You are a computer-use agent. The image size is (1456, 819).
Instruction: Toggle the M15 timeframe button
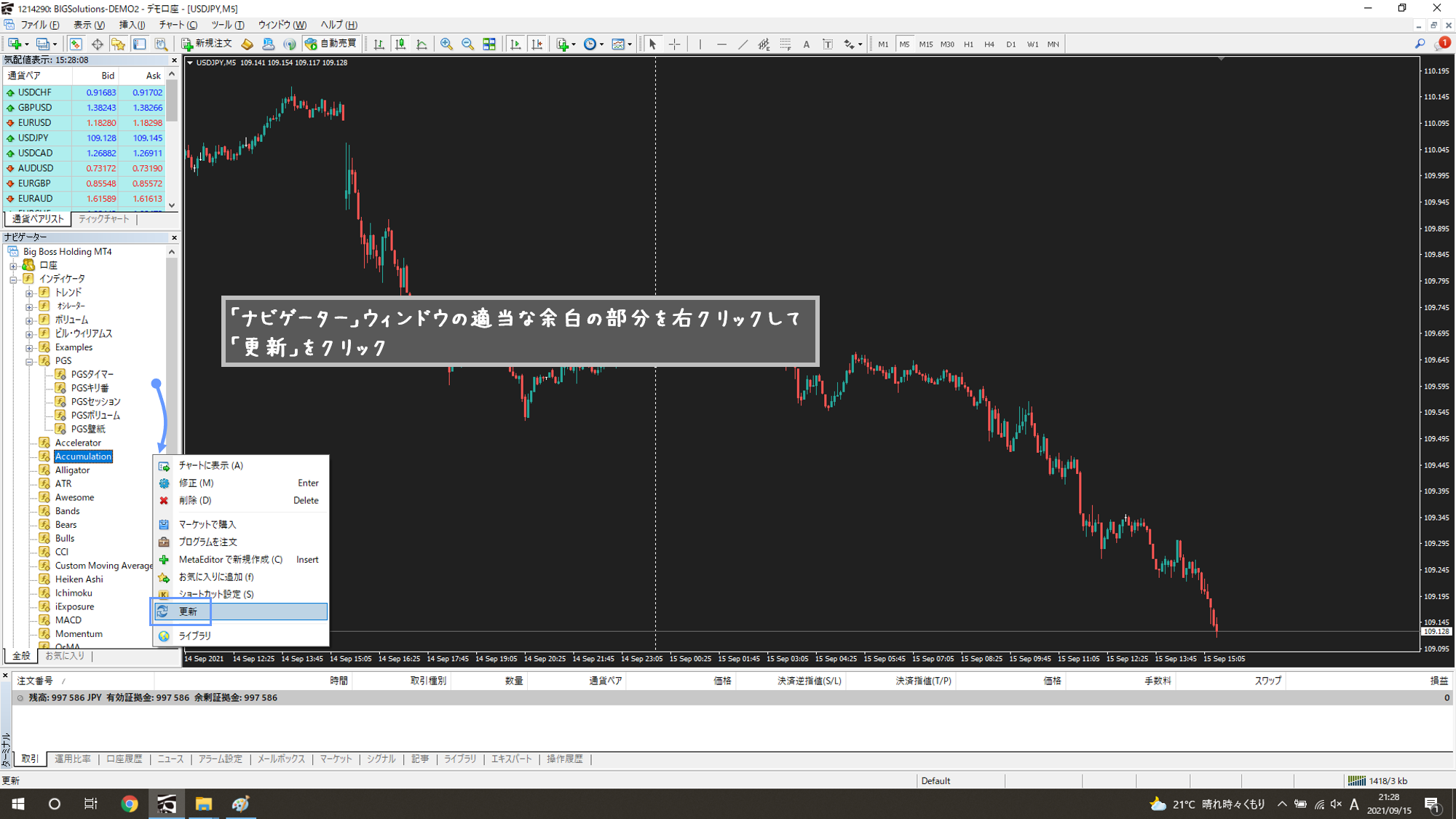tap(925, 44)
